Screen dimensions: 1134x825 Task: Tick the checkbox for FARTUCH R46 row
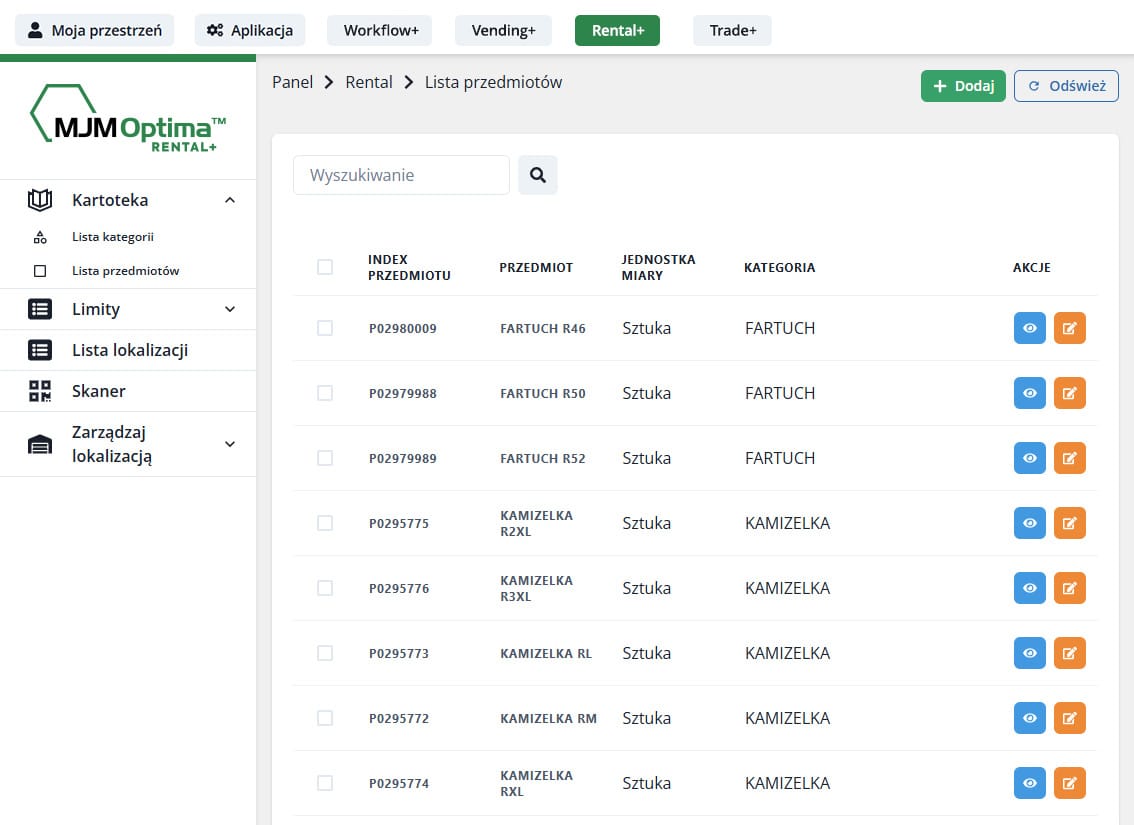coord(325,328)
